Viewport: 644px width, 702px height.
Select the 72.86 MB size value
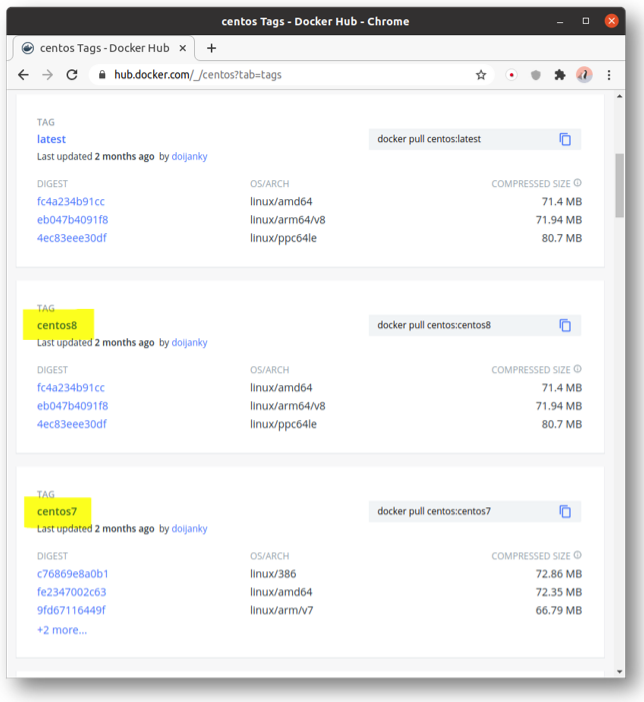(559, 574)
